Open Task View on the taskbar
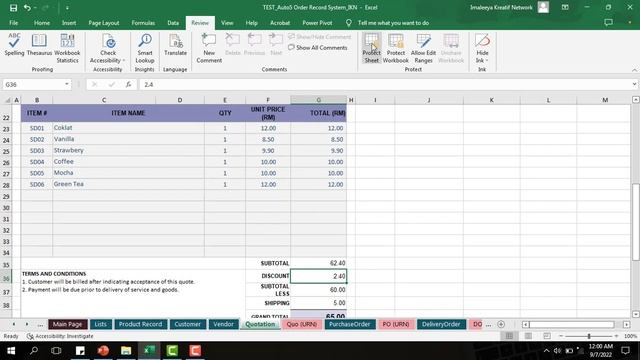 coord(56,351)
